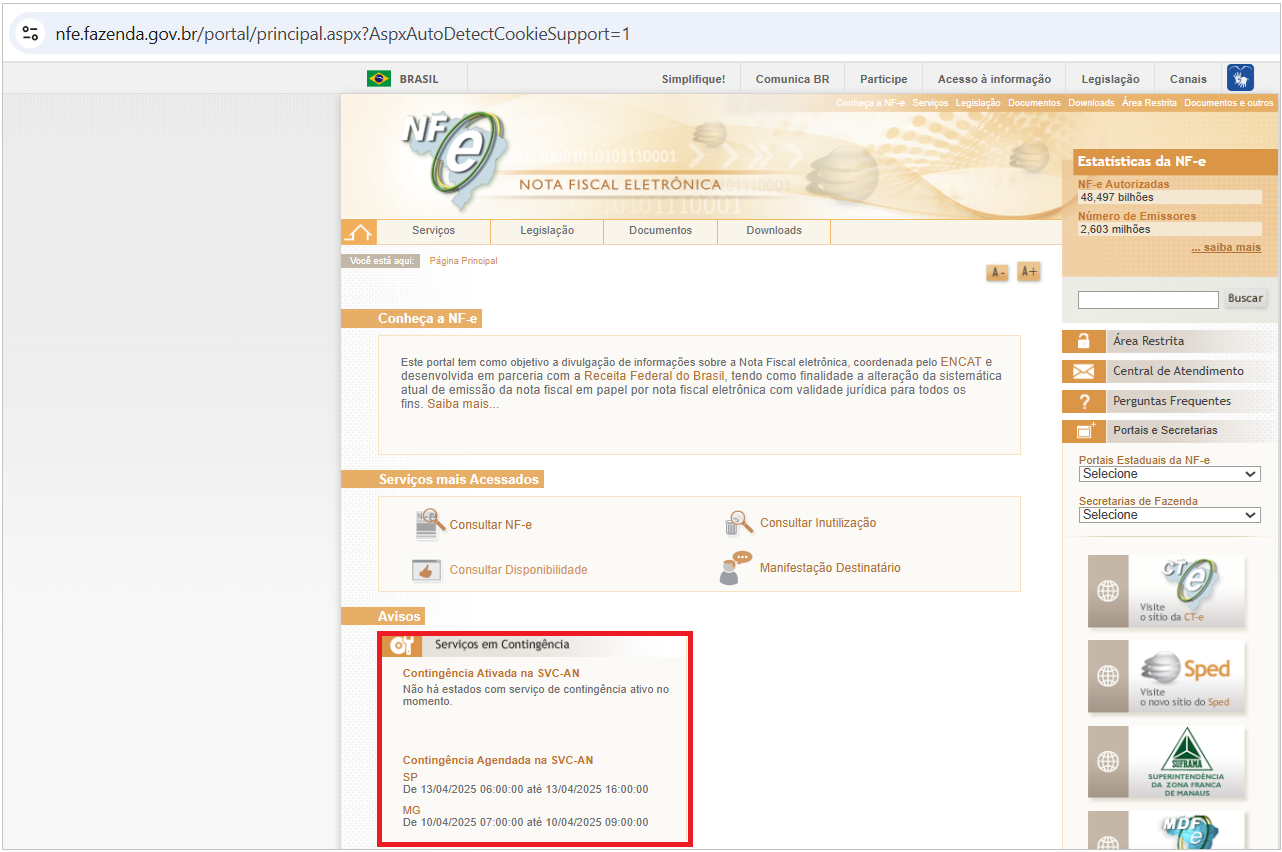Viewport: 1282px width, 852px height.
Task: Open the Serviços menu tab
Action: [x=433, y=231]
